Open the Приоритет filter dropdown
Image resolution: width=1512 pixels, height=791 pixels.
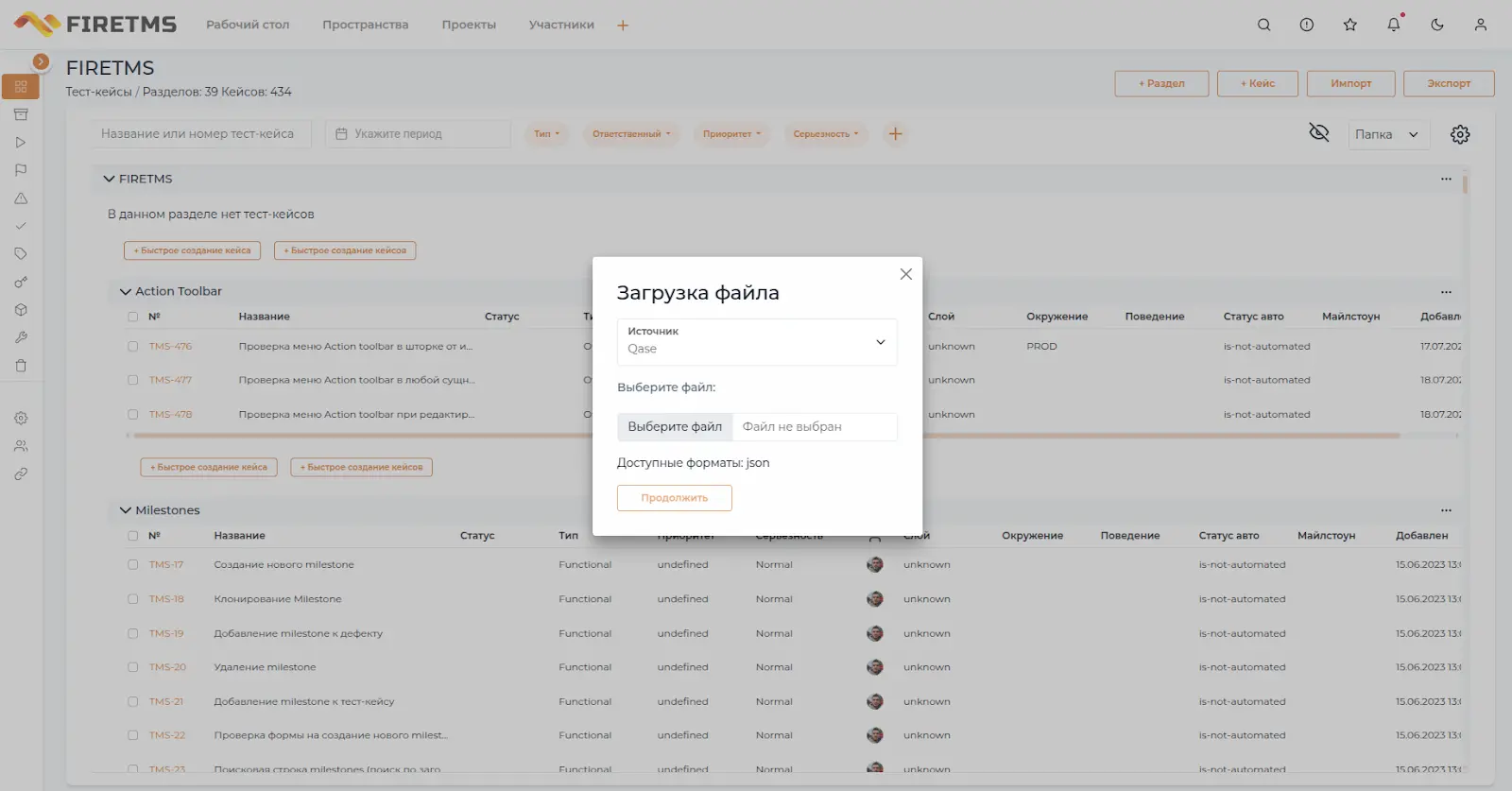point(731,134)
